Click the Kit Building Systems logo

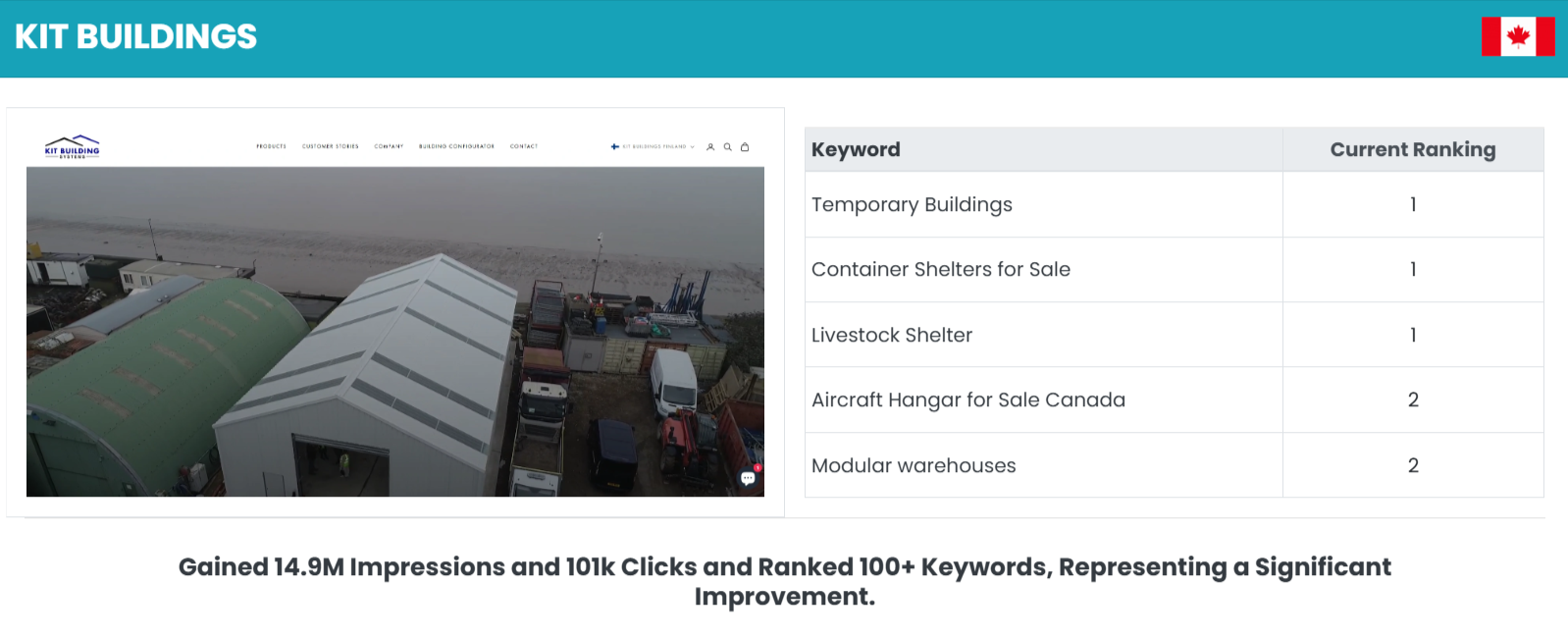point(73,147)
